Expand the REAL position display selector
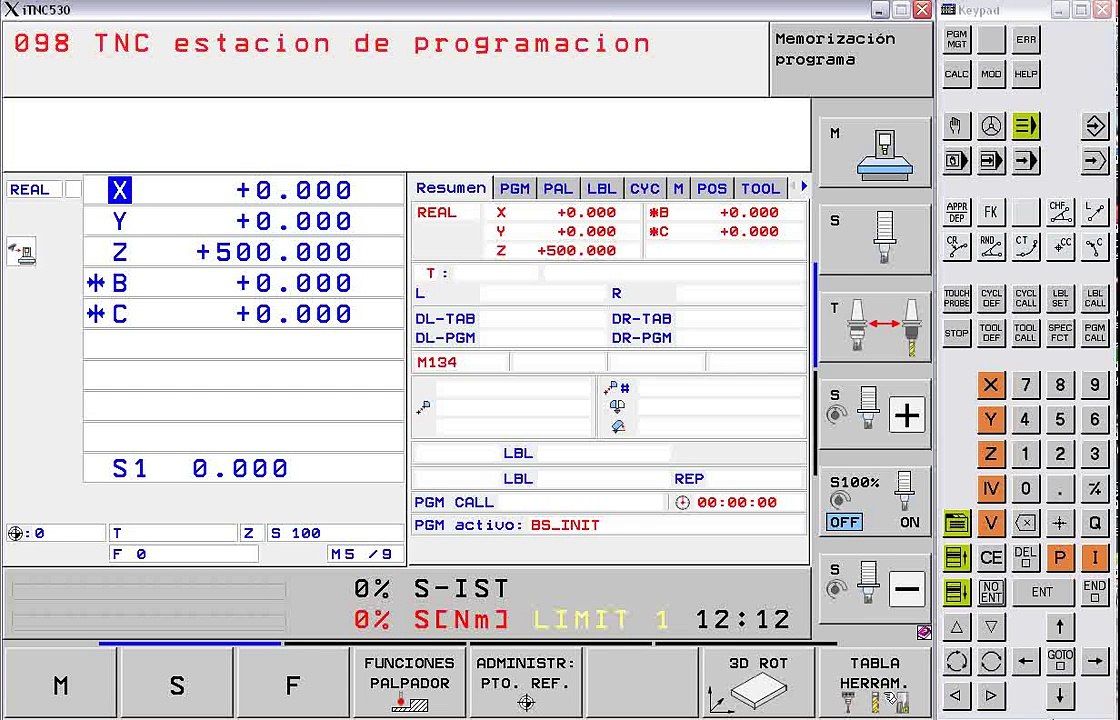1120x720 pixels. (73, 189)
